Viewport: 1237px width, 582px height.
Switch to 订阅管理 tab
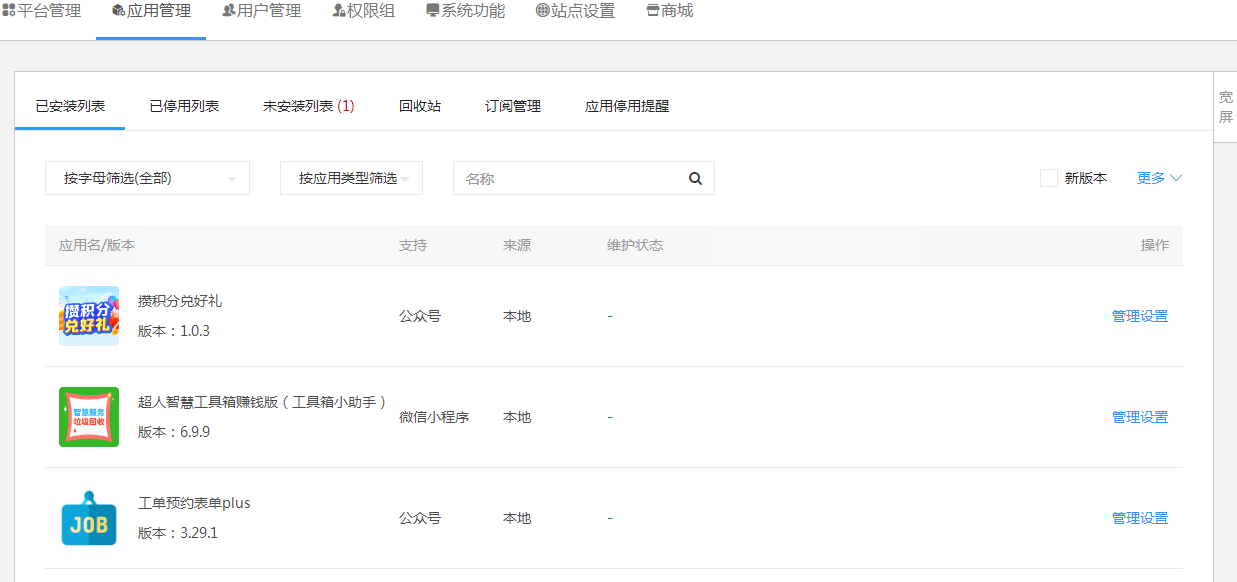pyautogui.click(x=513, y=106)
